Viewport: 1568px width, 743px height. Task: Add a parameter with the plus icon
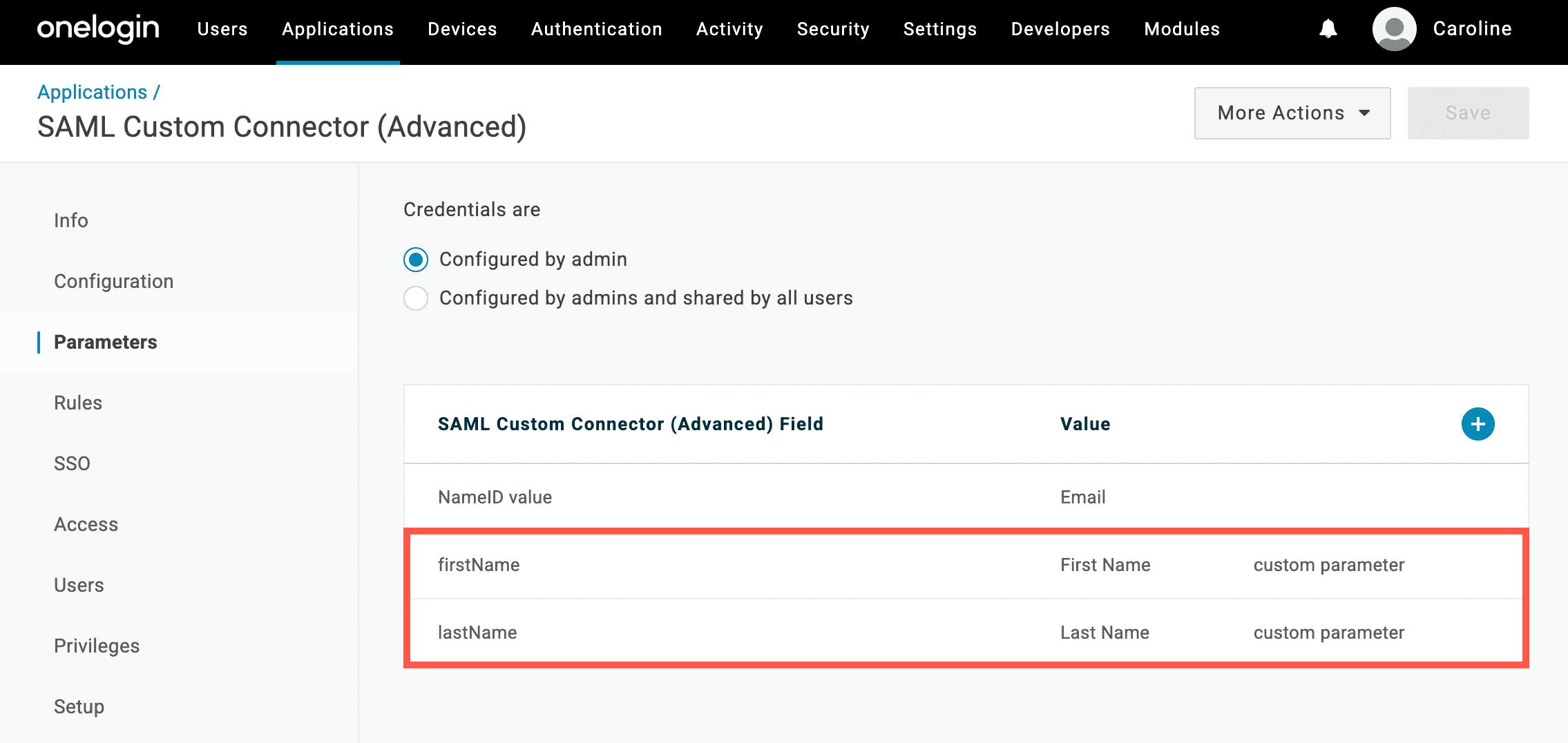click(x=1478, y=424)
